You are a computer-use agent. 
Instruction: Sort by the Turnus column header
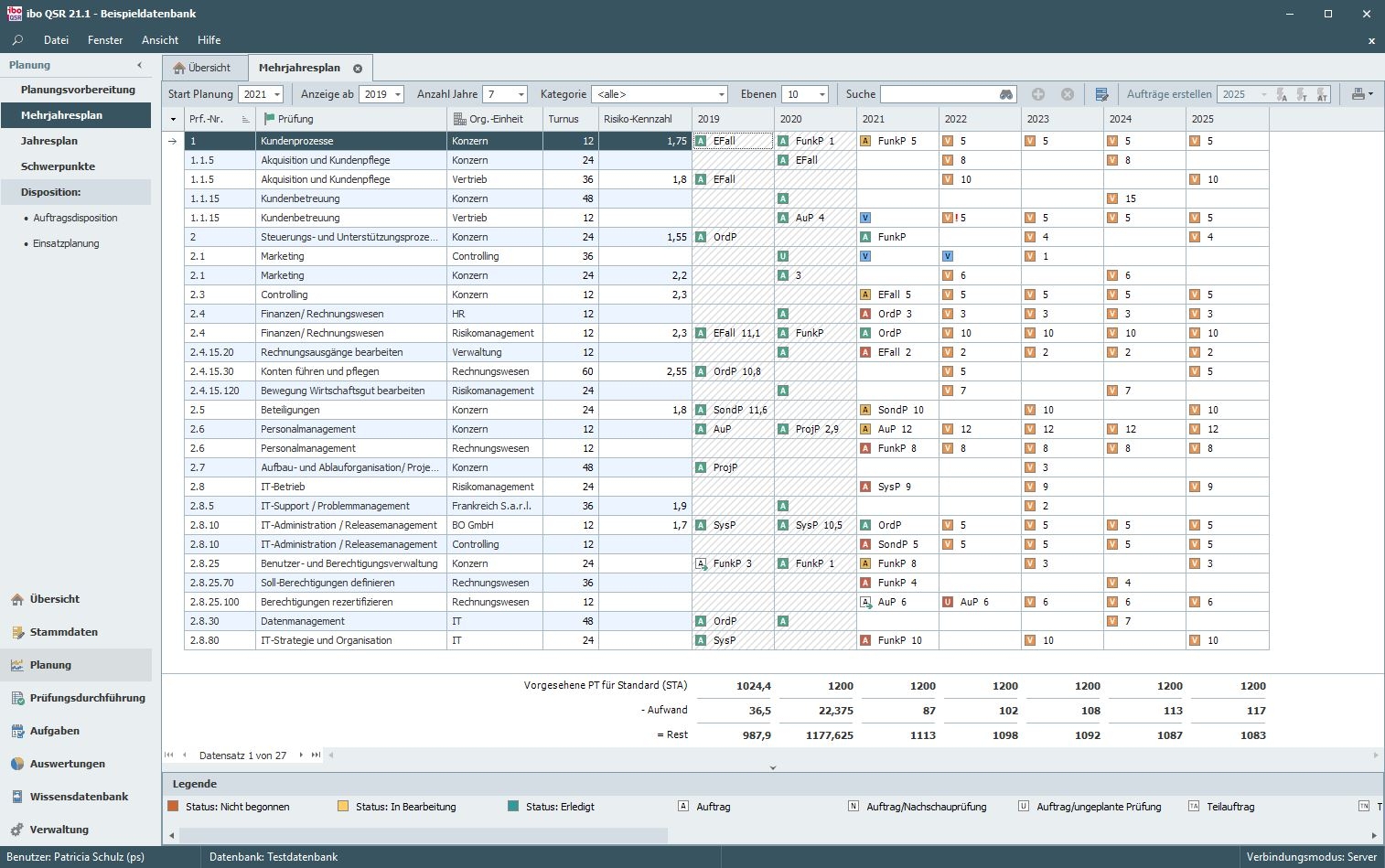571,119
